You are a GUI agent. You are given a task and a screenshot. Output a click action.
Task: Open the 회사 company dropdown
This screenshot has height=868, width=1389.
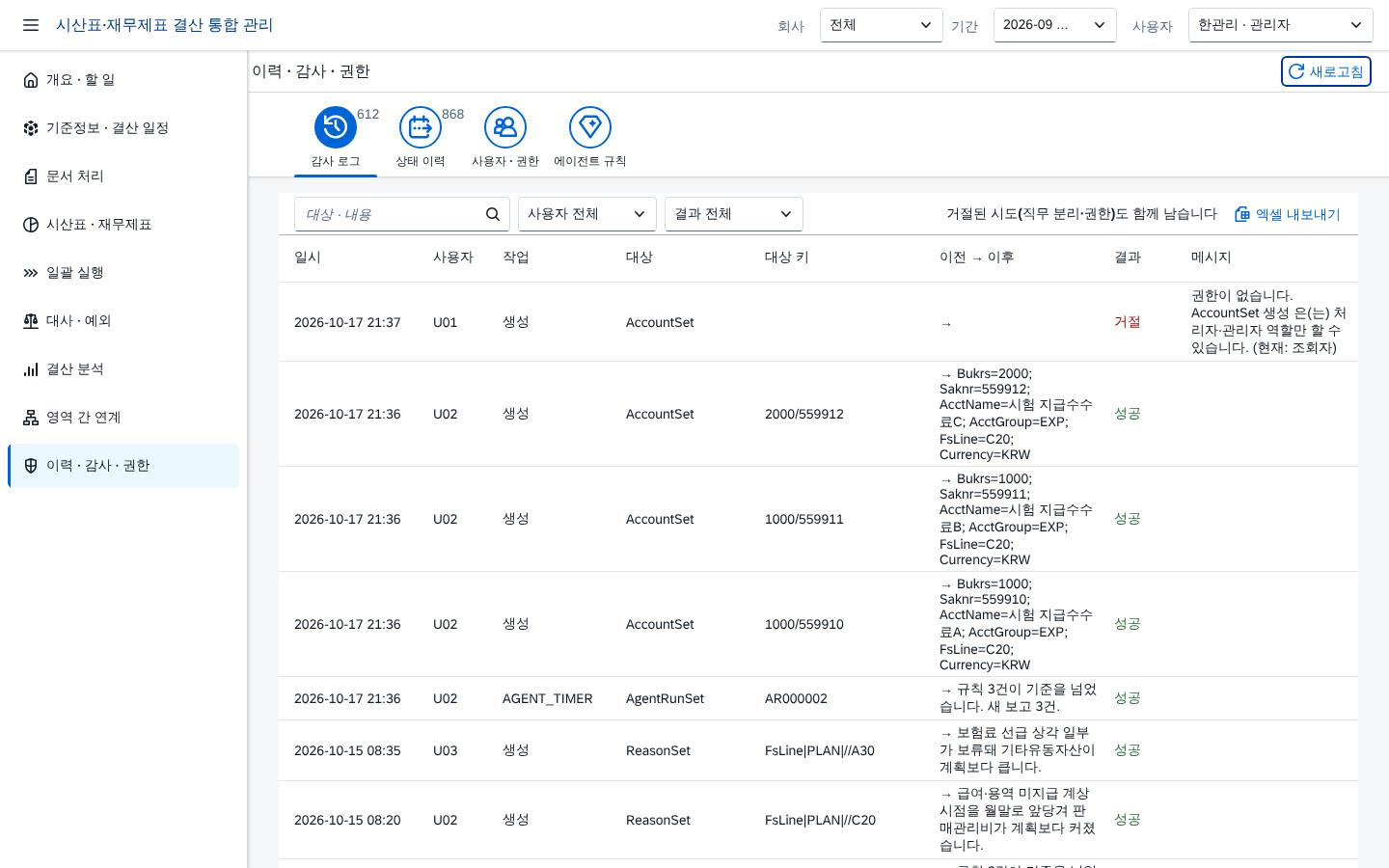(x=882, y=25)
